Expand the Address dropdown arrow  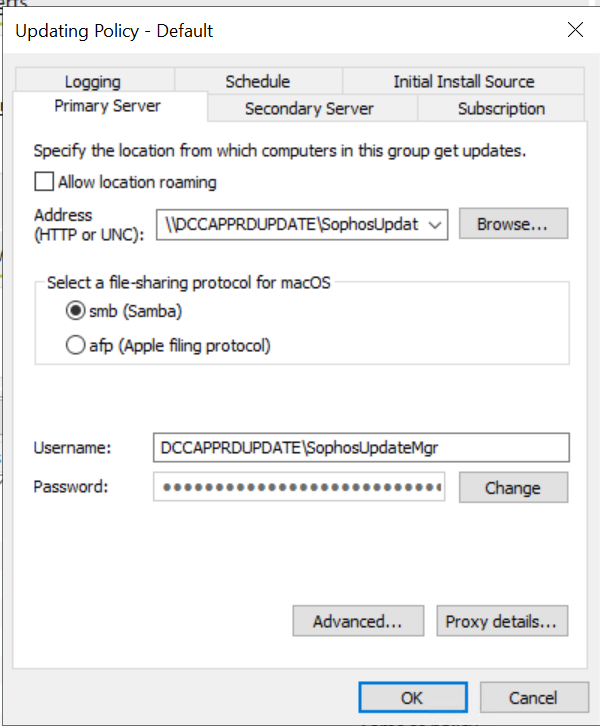435,225
